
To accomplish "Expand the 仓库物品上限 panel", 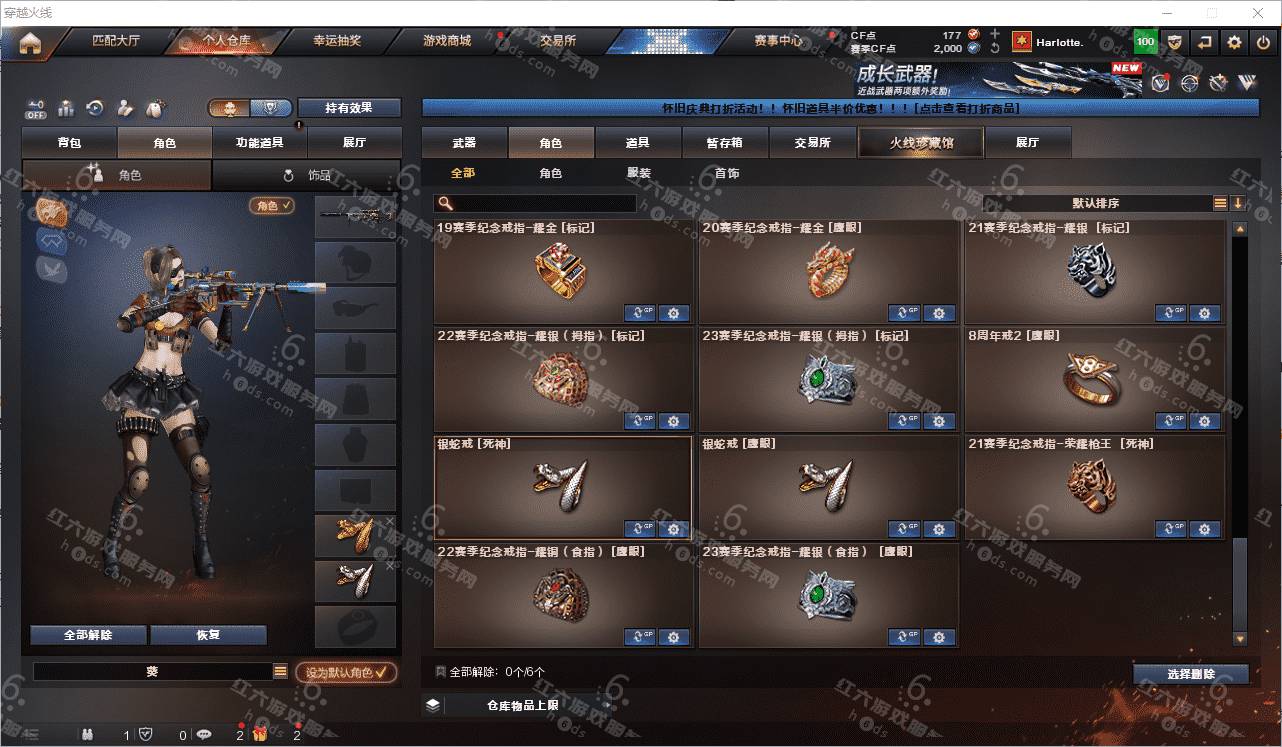I will (432, 705).
